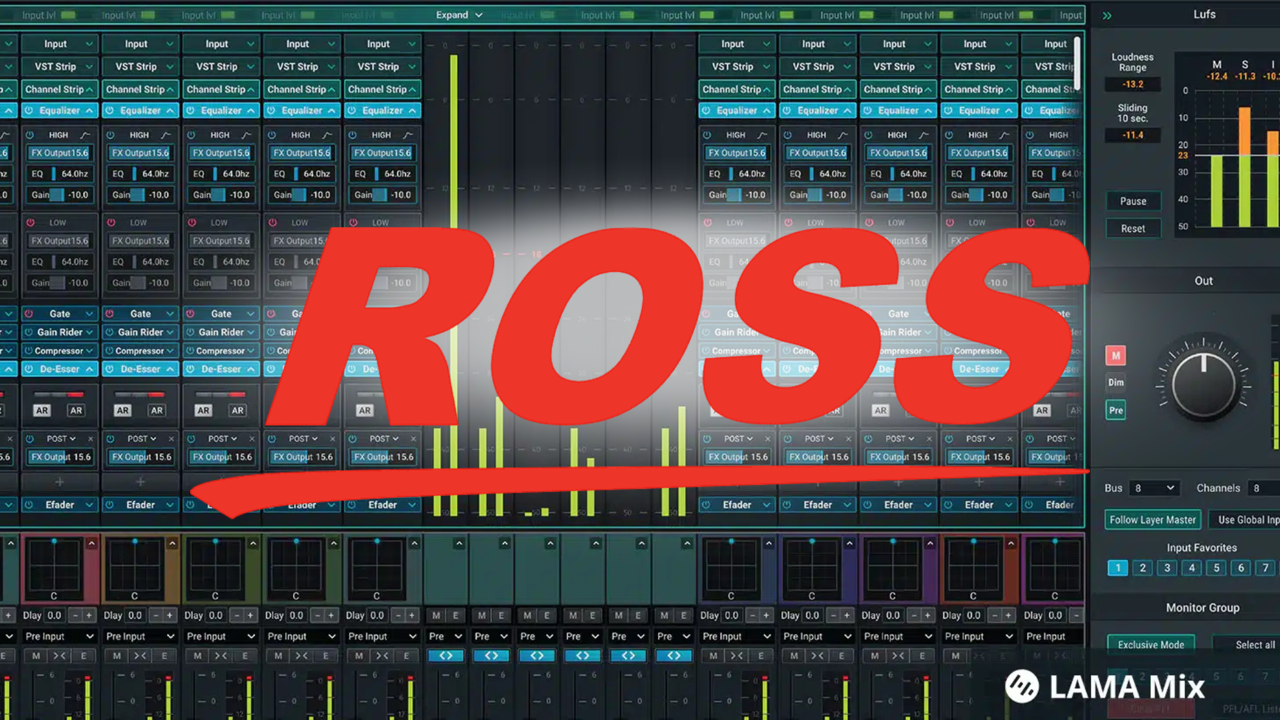The height and width of the screenshot is (720, 1280).
Task: Select the M mute icon in Out section
Action: (1115, 355)
